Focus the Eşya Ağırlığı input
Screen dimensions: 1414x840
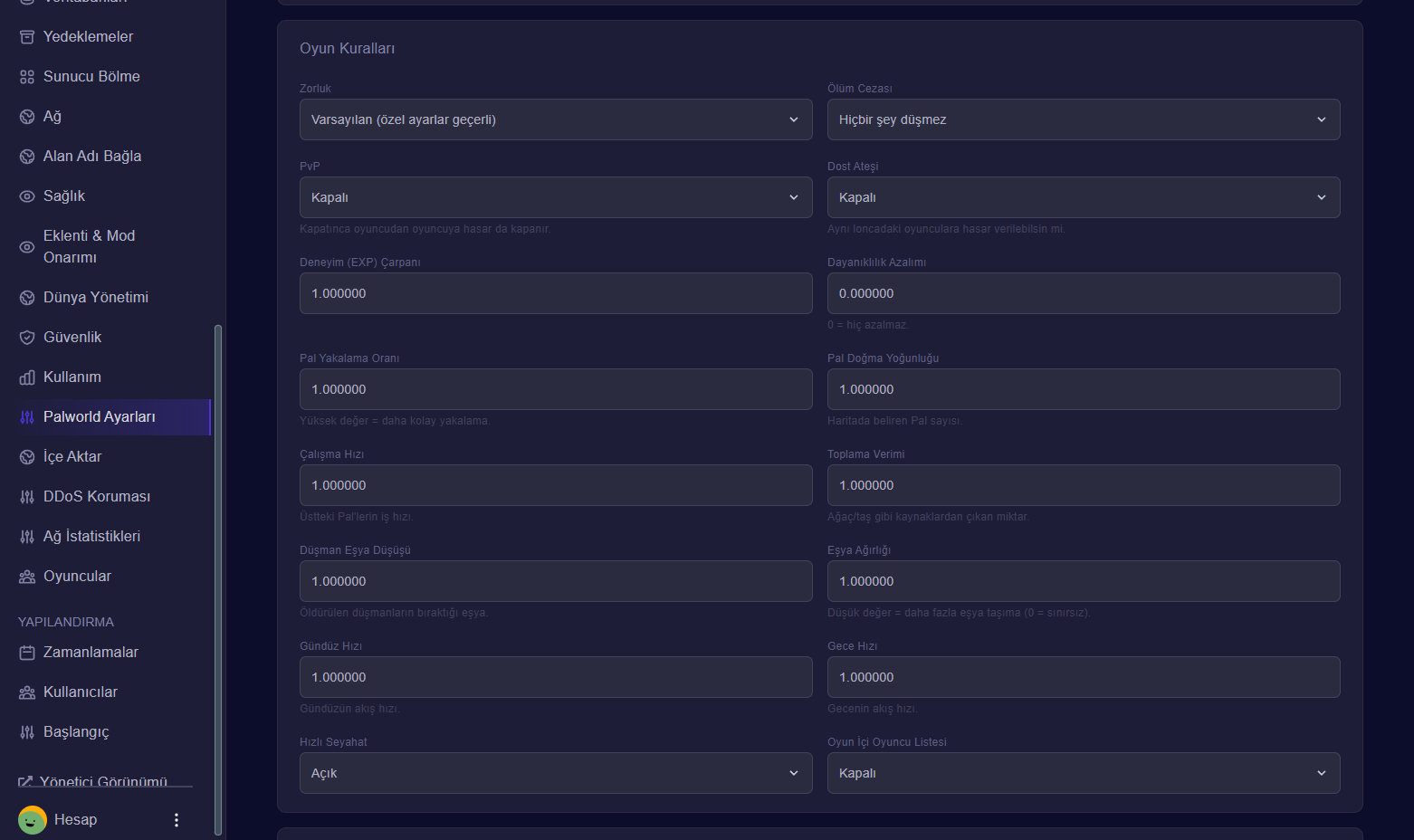click(x=1084, y=581)
